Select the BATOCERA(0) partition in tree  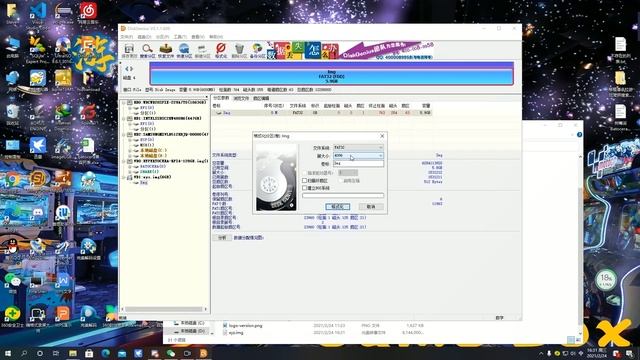pos(152,167)
